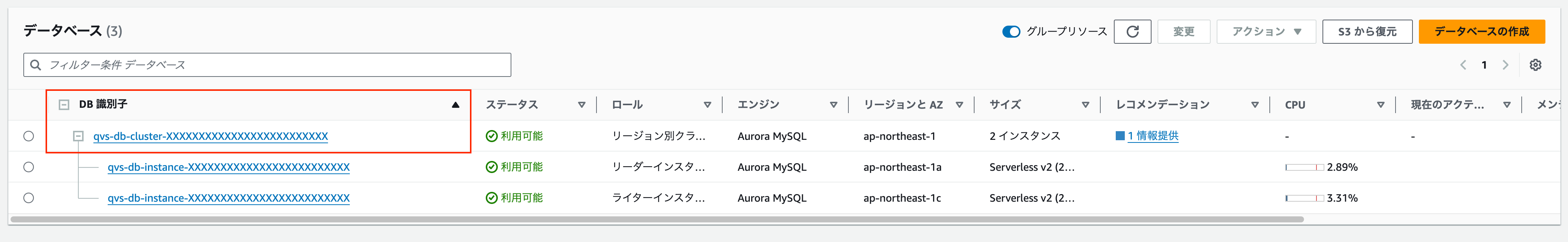Viewport: 1568px width, 242px height.
Task: Select radio button for reader instance row
Action: (29, 167)
